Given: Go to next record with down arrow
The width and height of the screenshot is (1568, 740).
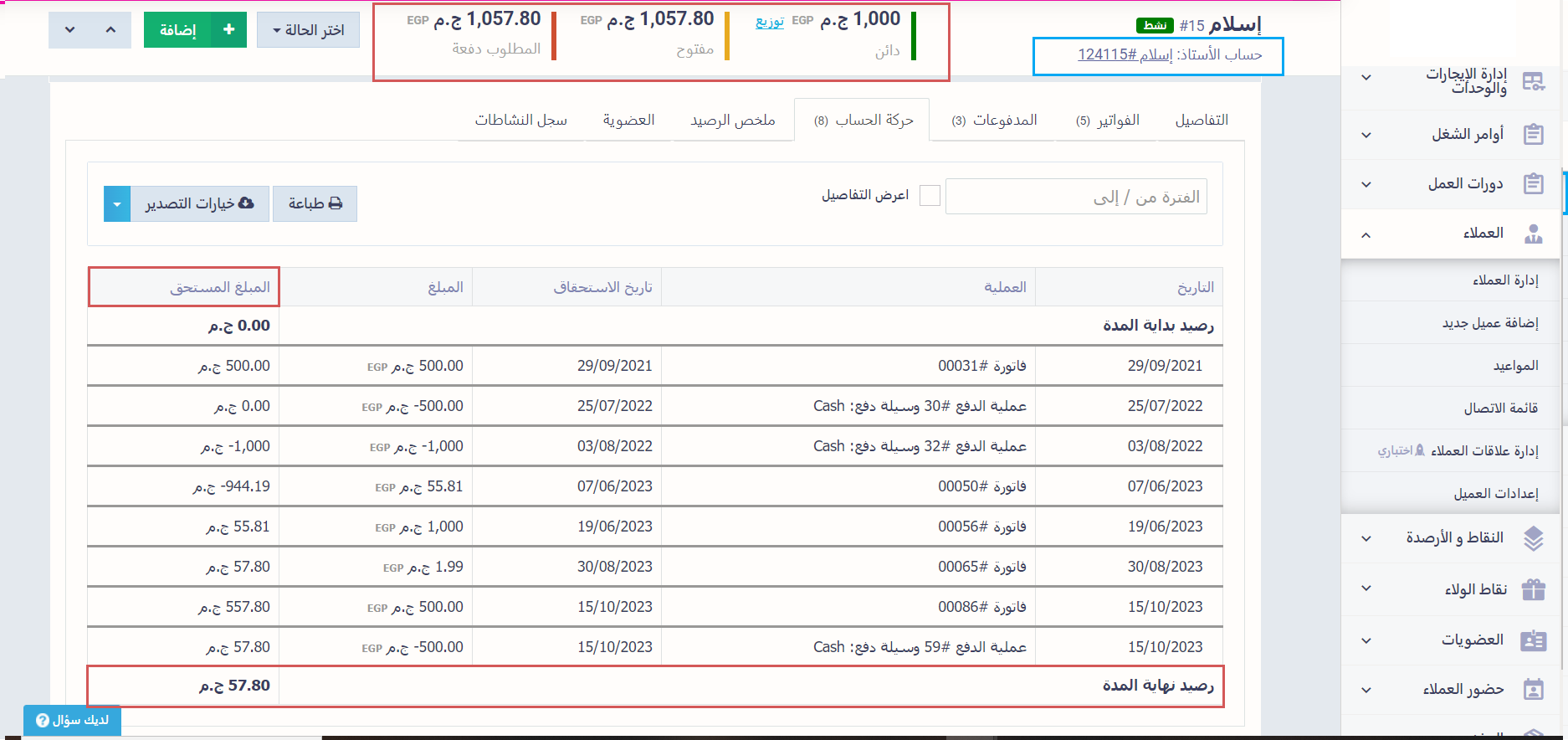Looking at the screenshot, I should (x=70, y=30).
